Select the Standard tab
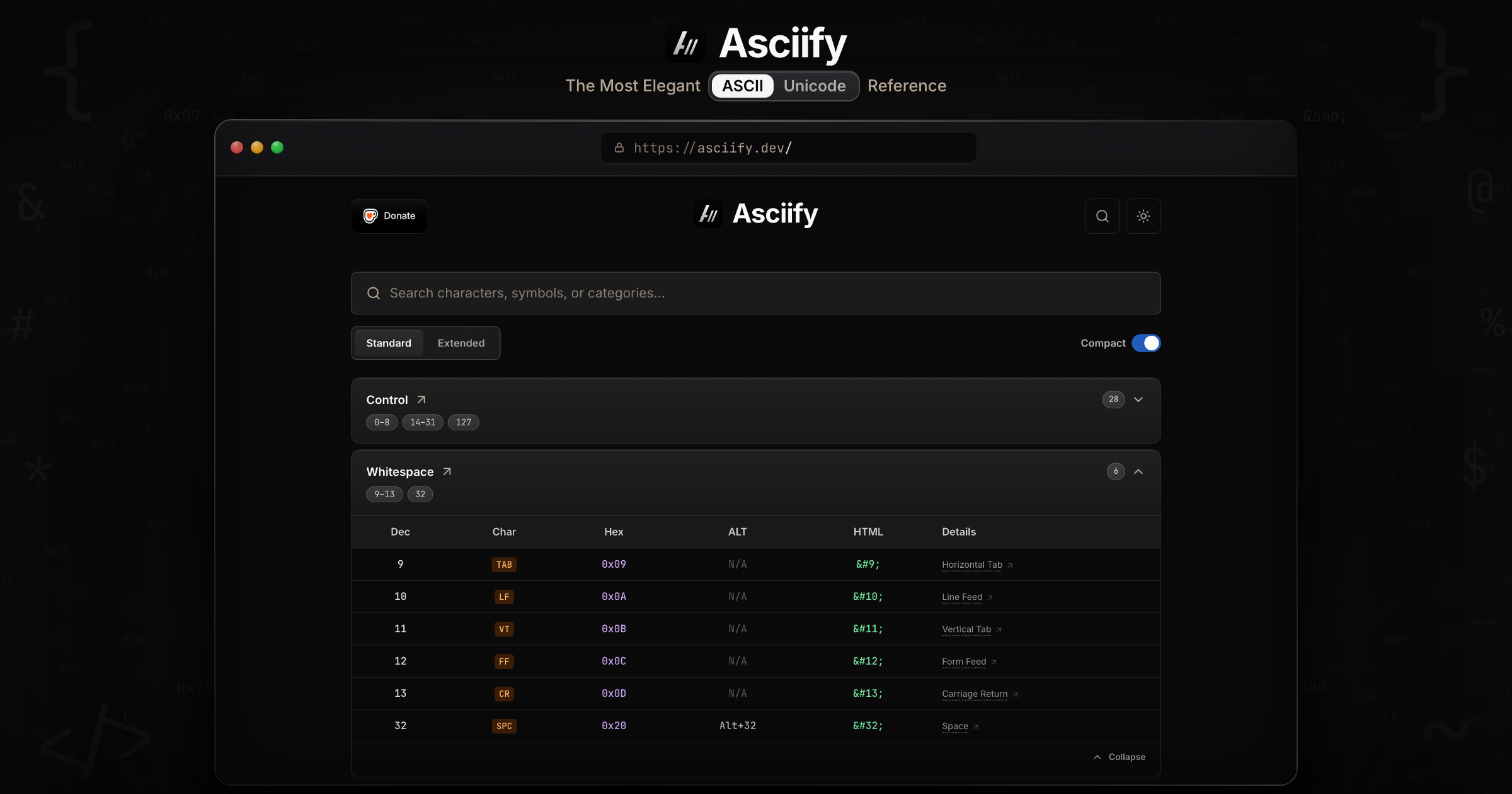Image resolution: width=1512 pixels, height=794 pixels. click(389, 343)
